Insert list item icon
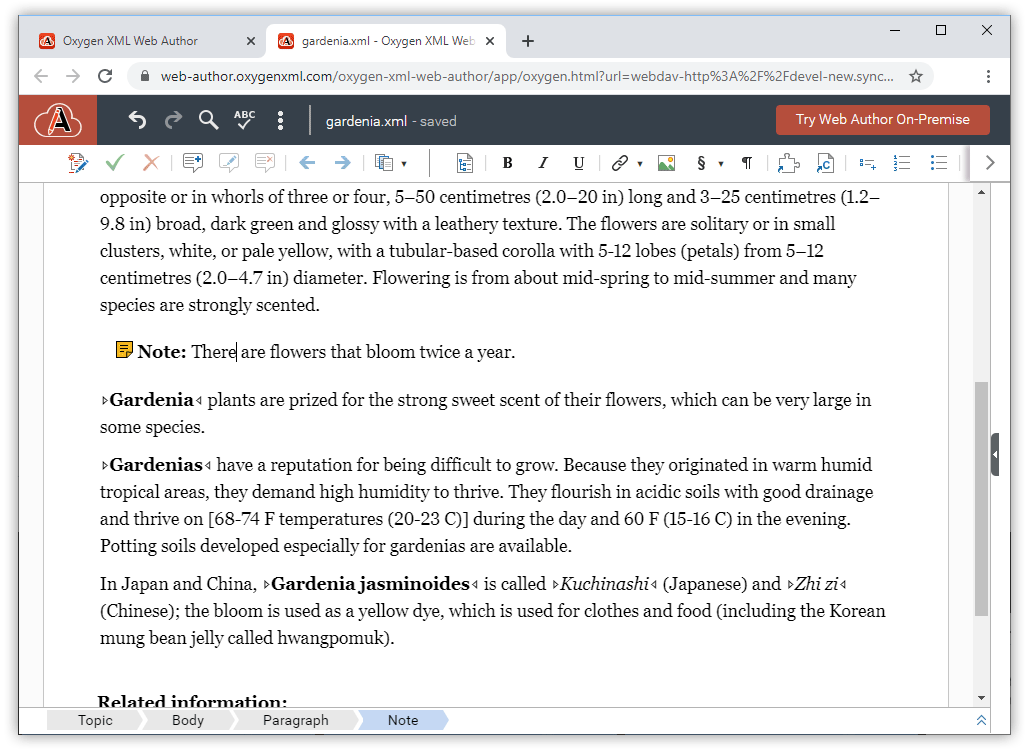Screen dimensions: 1030x750 pyautogui.click(x=868, y=164)
